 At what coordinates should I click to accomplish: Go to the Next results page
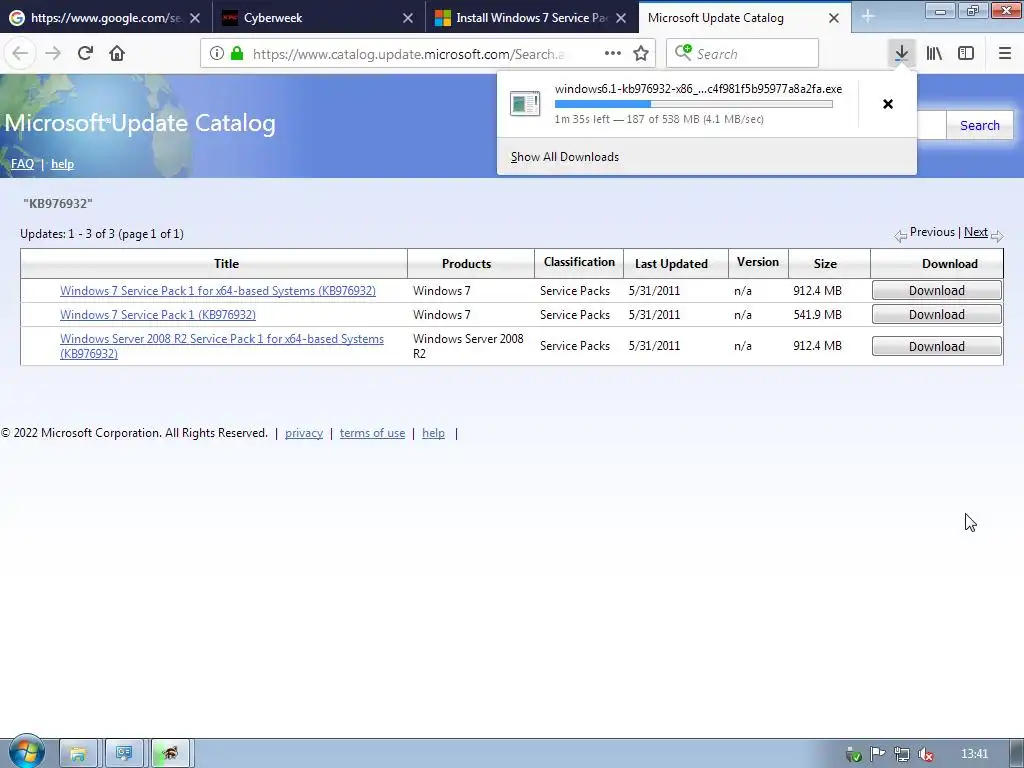coord(976,232)
